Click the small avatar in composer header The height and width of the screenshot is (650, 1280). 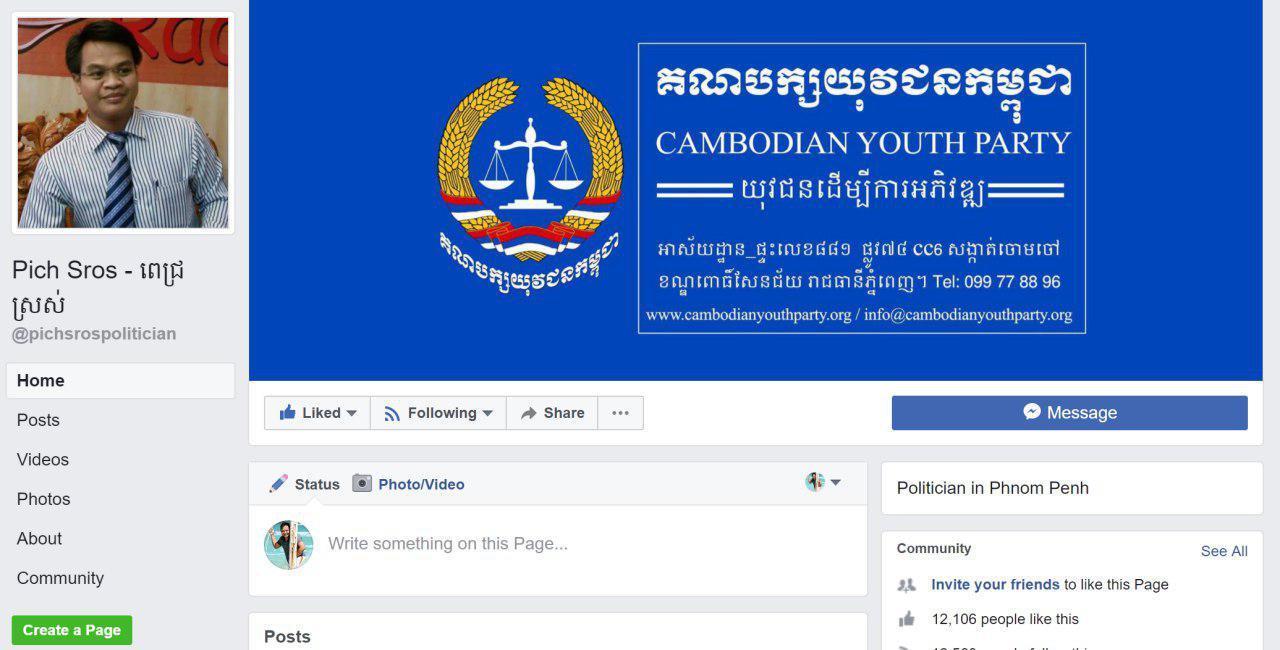coord(815,482)
